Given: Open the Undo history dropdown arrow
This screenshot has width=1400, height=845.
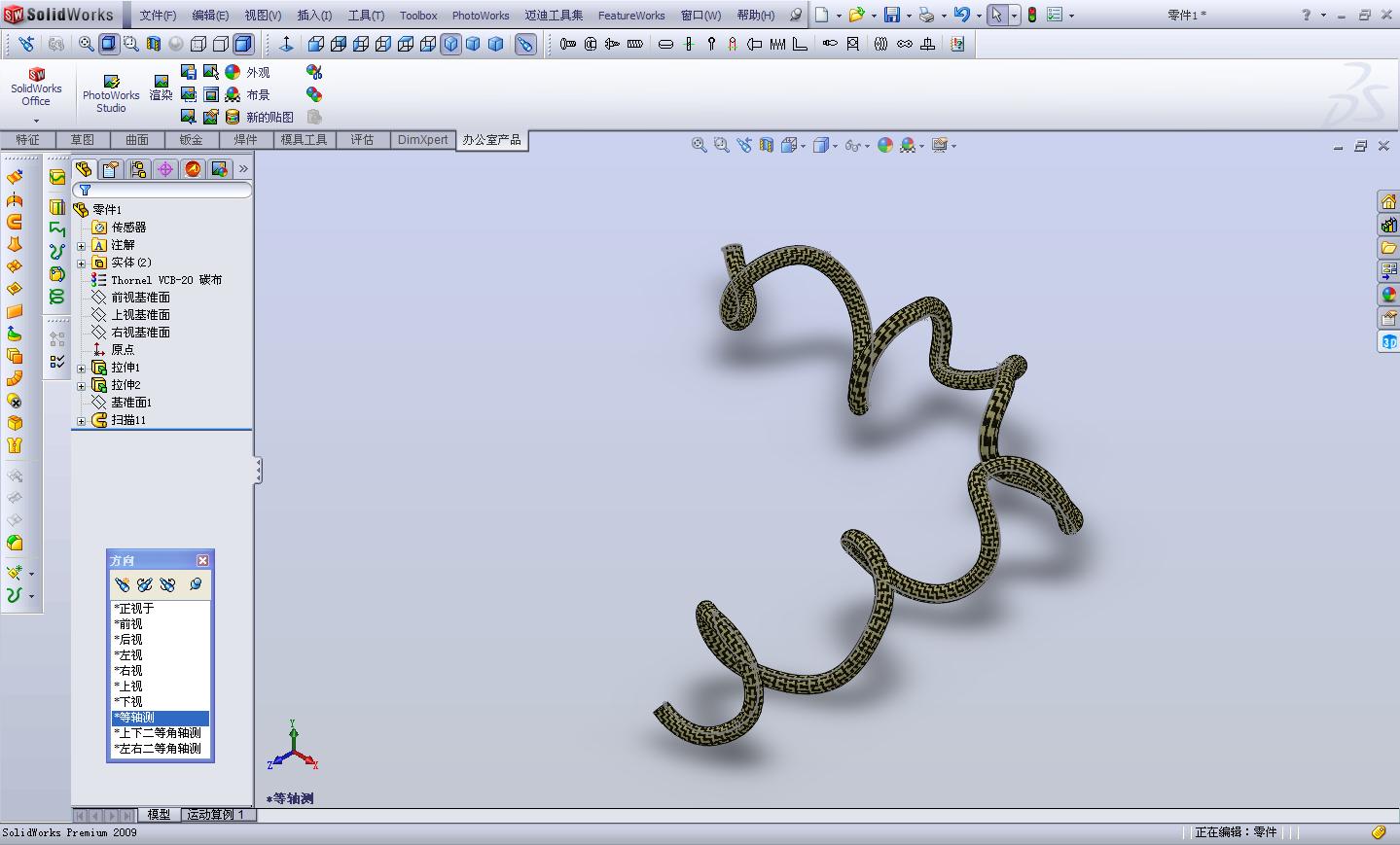Looking at the screenshot, I should click(978, 16).
